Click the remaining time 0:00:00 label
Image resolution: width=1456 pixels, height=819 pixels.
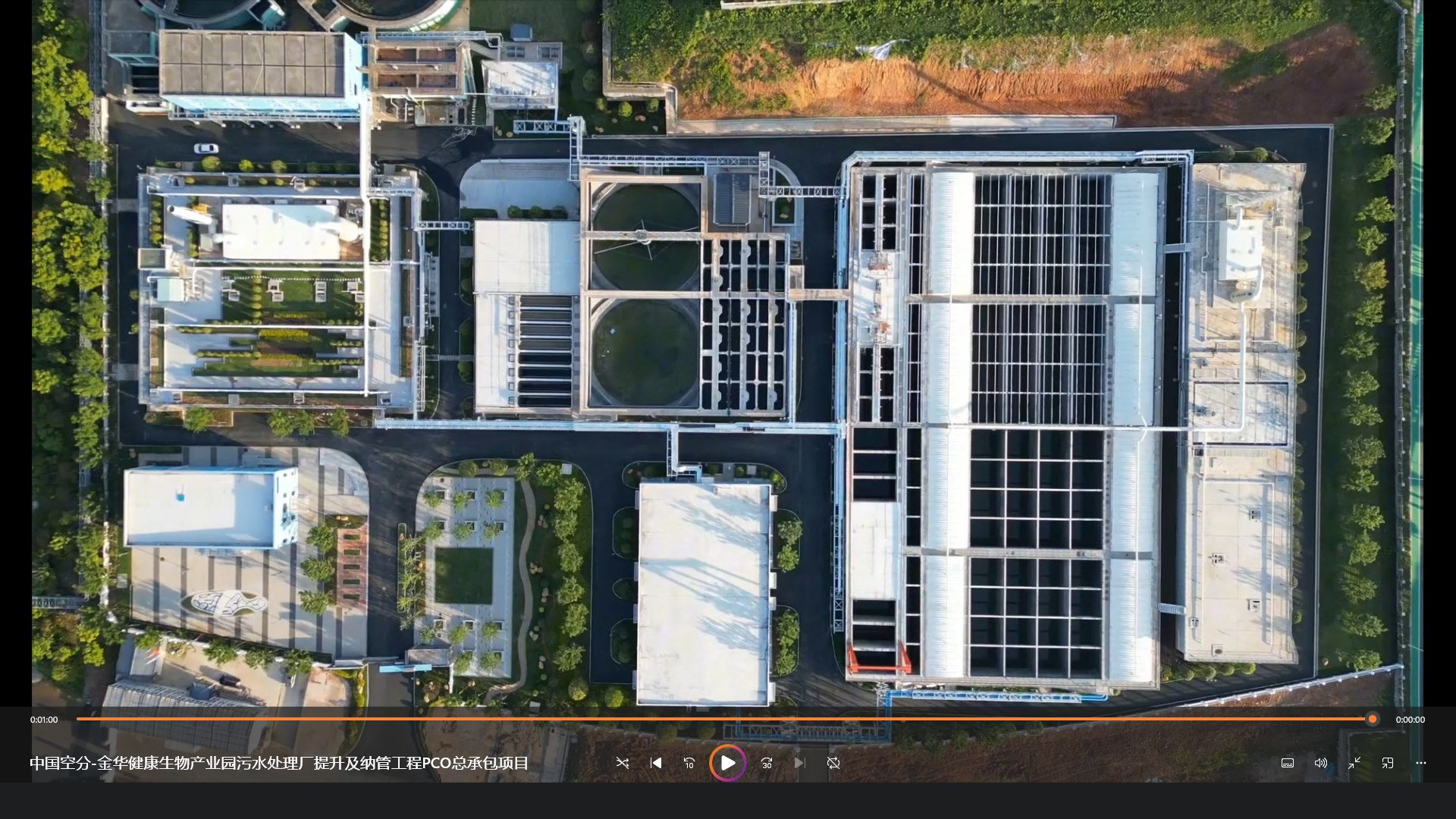(x=1410, y=720)
